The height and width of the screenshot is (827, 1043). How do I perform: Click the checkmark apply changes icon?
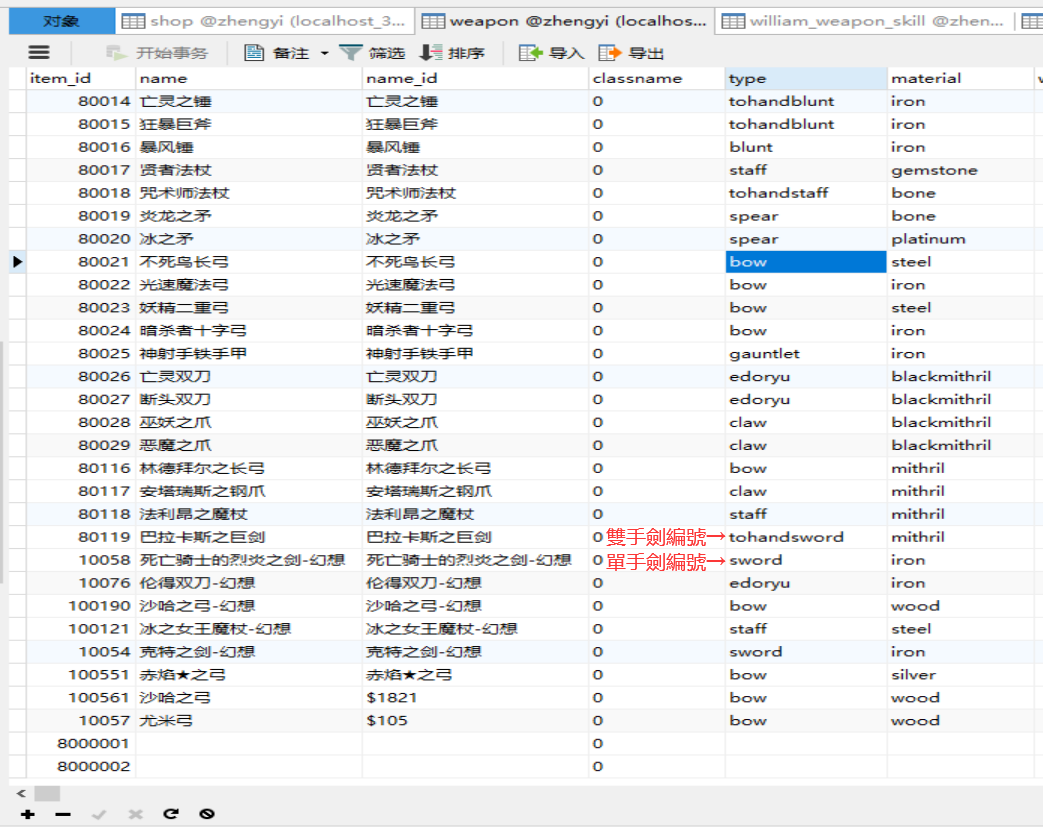pyautogui.click(x=99, y=814)
